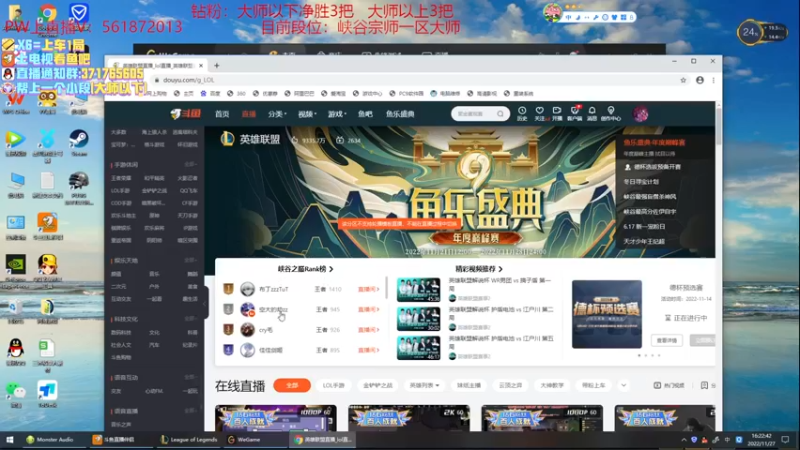The image size is (800, 450).
Task: Open the 德杯预选赛 promo thumbnail
Action: click(x=607, y=314)
